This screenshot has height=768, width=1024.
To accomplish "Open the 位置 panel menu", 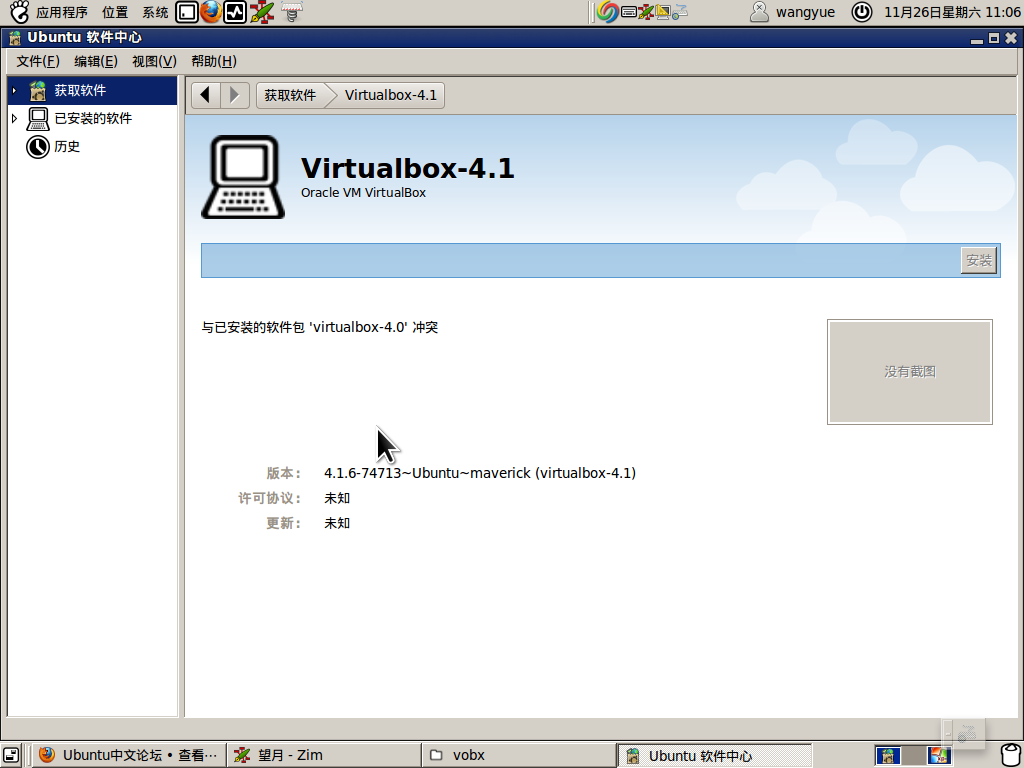I will point(115,12).
